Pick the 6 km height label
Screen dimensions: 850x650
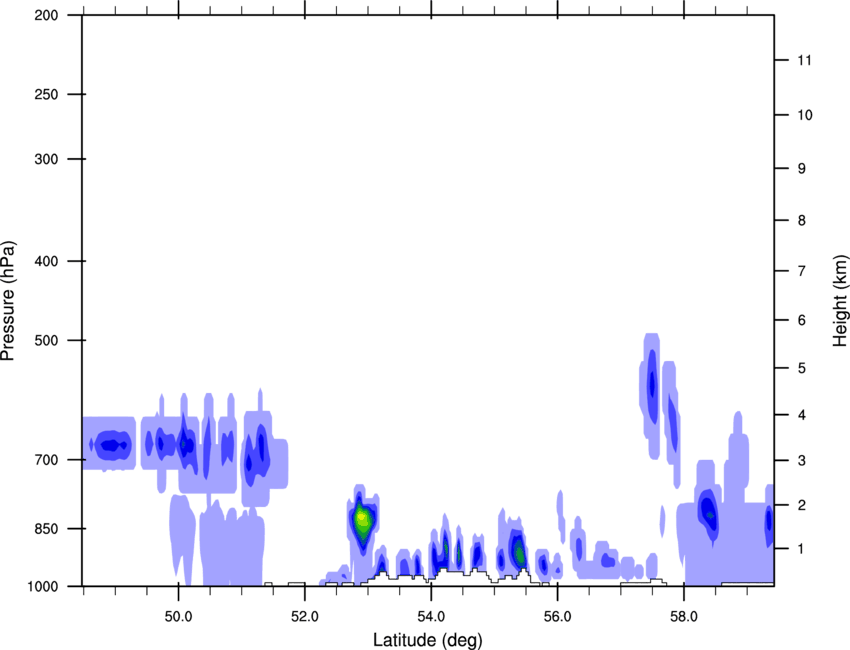(802, 320)
